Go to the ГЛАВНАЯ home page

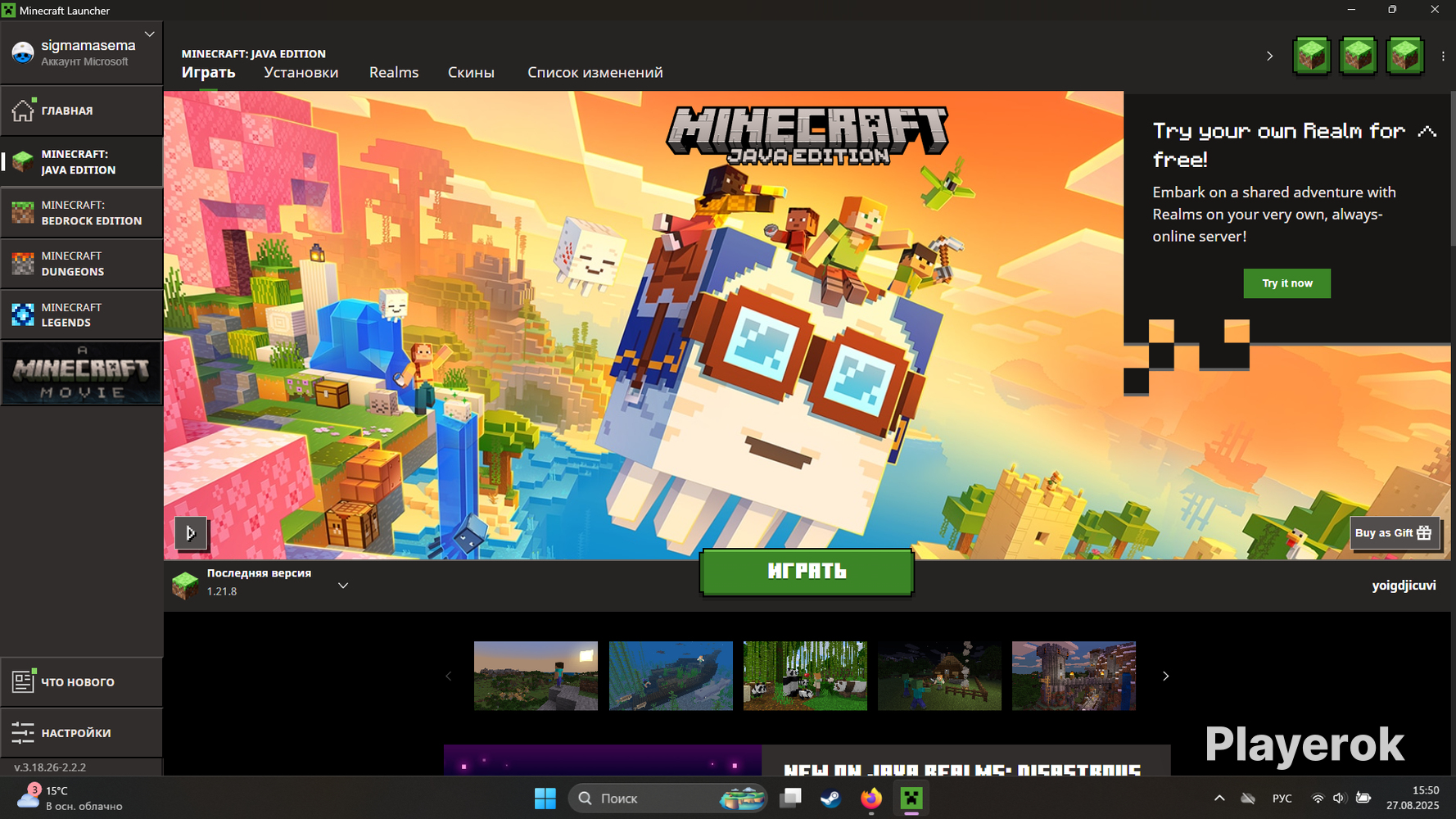(82, 111)
